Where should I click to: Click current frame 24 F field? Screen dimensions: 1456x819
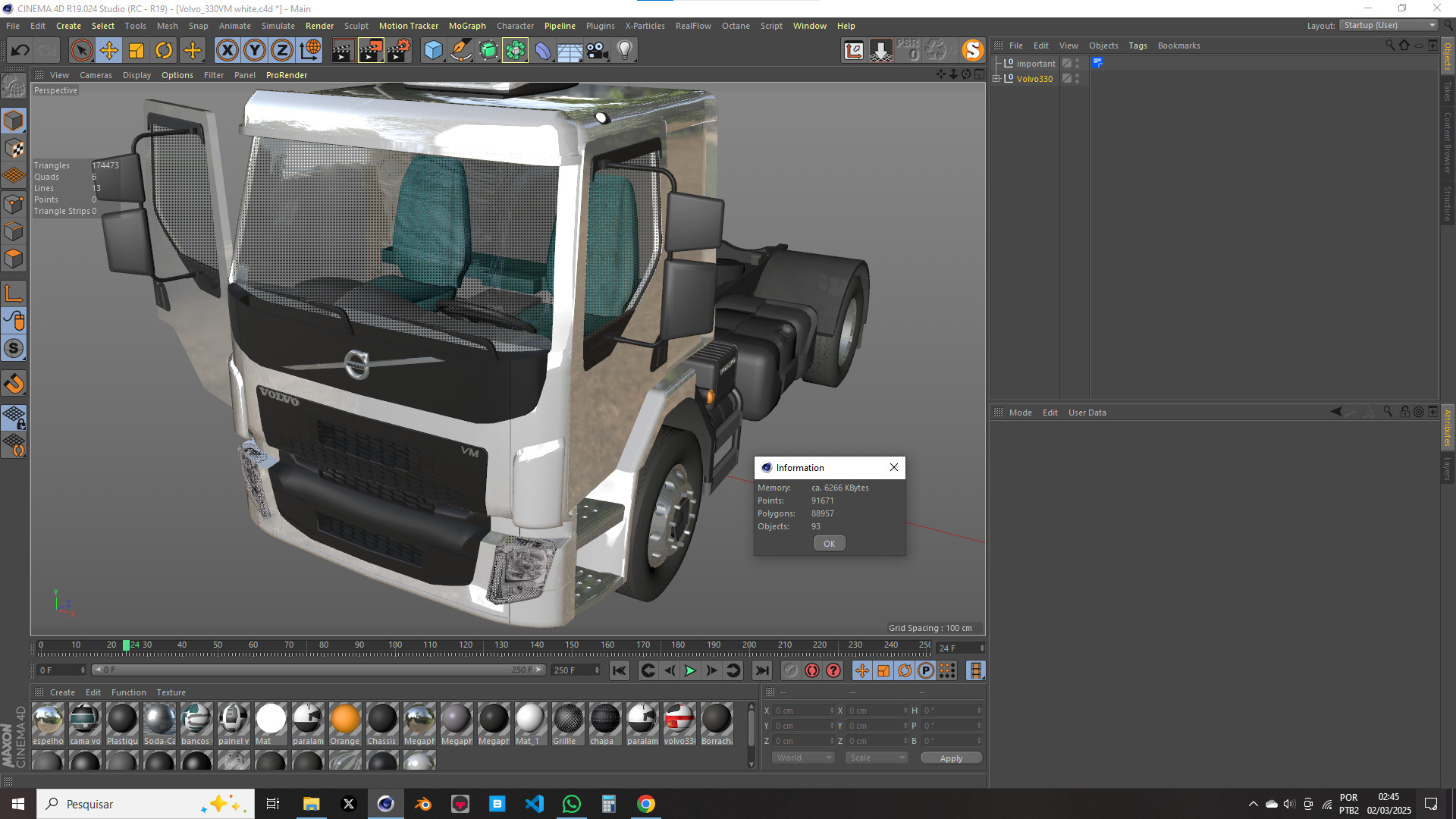(959, 648)
